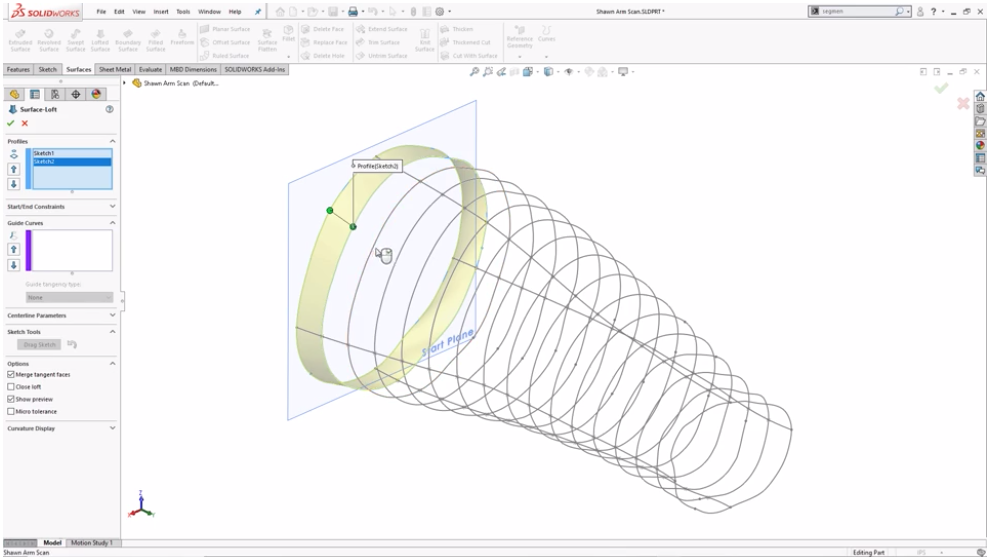Collapse the Options section

(x=113, y=364)
